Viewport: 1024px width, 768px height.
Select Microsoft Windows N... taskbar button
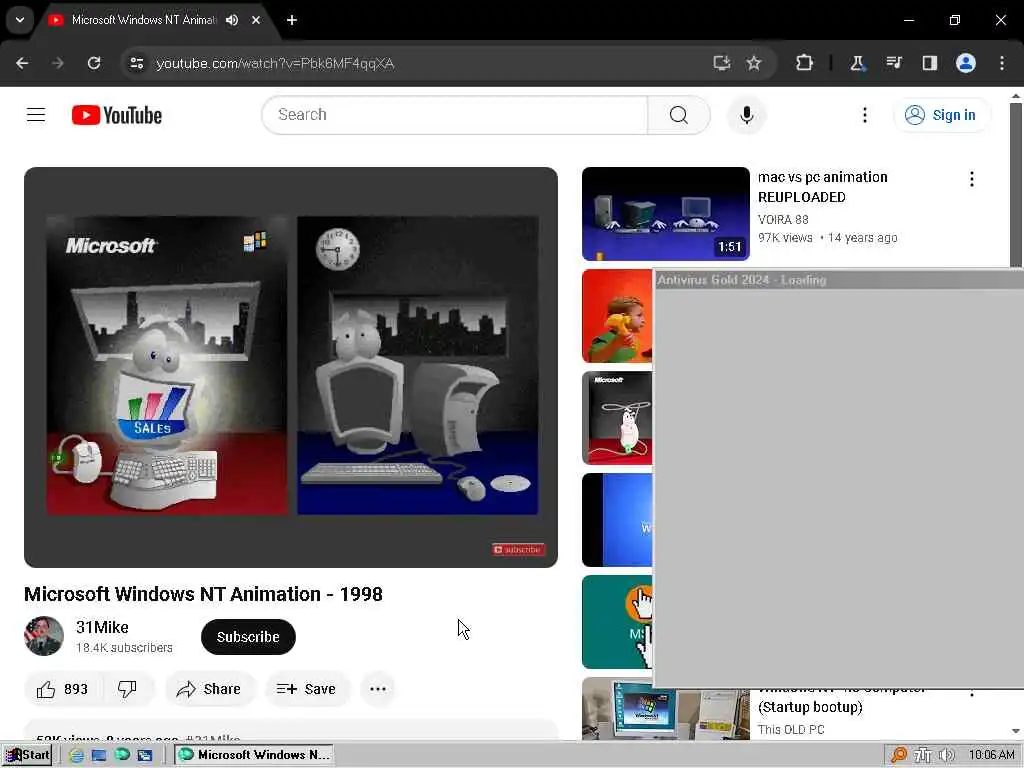coord(254,755)
